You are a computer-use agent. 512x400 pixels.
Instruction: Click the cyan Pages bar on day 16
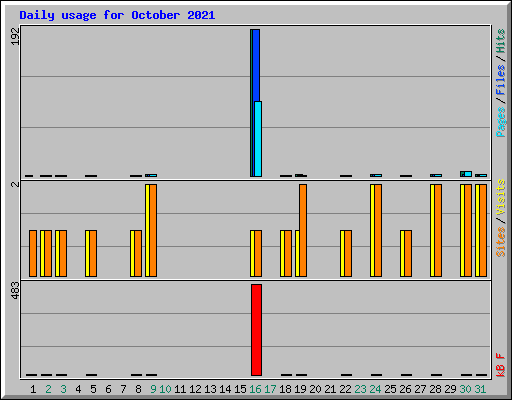pyautogui.click(x=258, y=139)
